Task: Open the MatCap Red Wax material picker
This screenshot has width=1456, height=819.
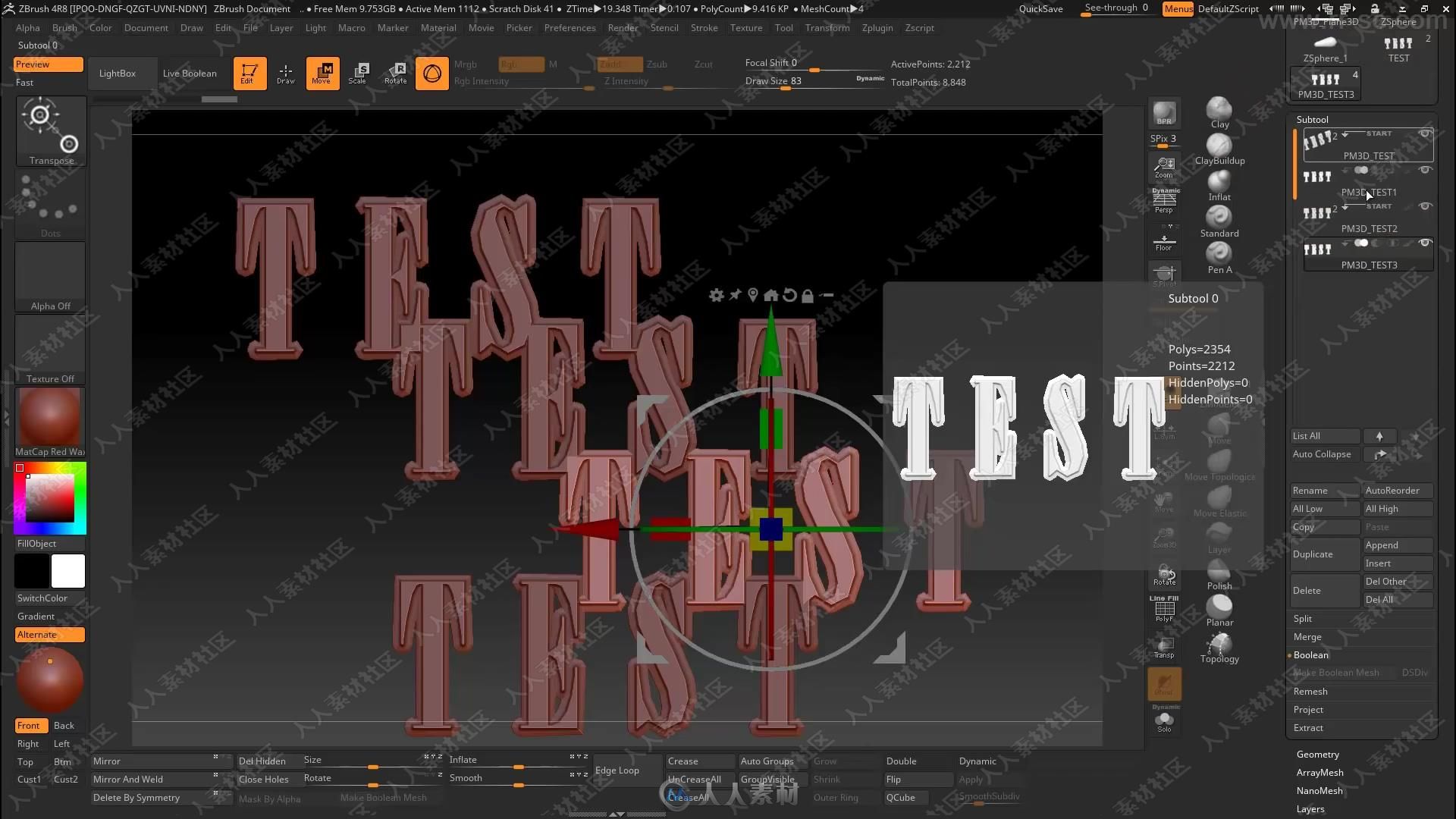Action: [x=50, y=422]
